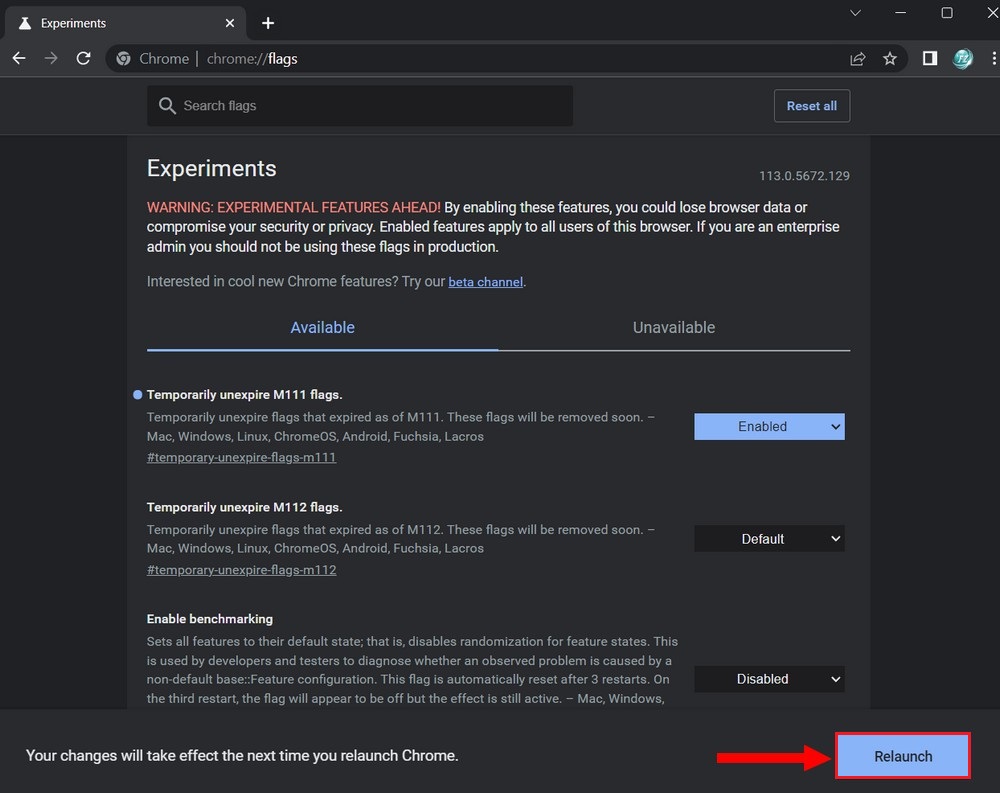
Task: Maximize the Chrome window
Action: [x=947, y=13]
